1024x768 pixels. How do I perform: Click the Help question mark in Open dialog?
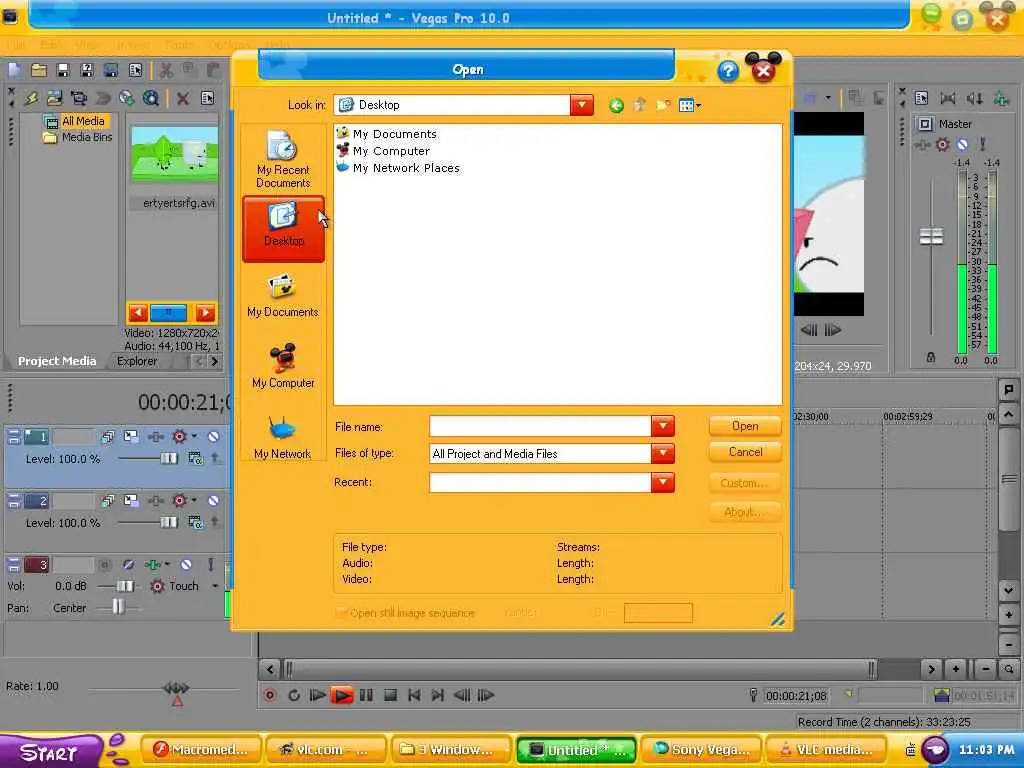tap(728, 71)
